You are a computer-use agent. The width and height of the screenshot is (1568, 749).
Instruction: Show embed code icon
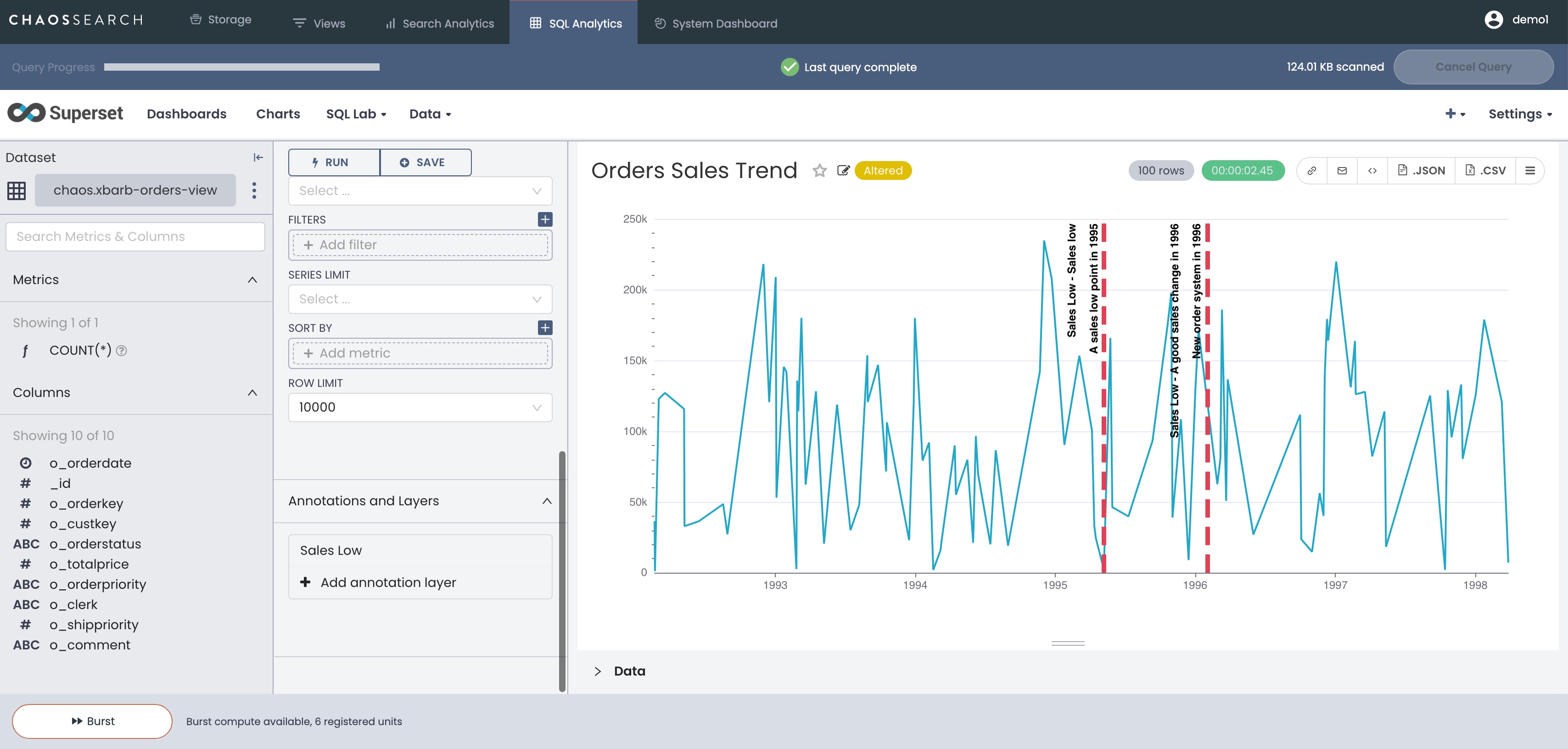(x=1372, y=171)
